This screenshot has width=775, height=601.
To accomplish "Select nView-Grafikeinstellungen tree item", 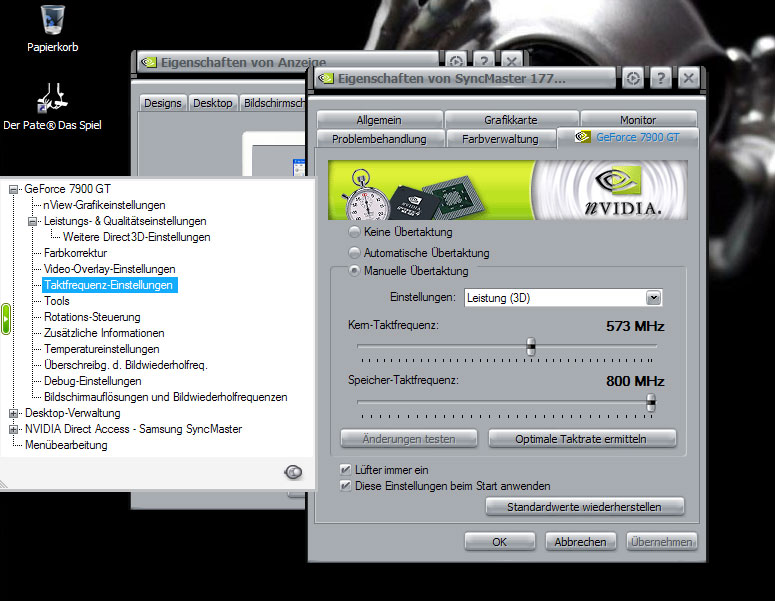I will 104,205.
